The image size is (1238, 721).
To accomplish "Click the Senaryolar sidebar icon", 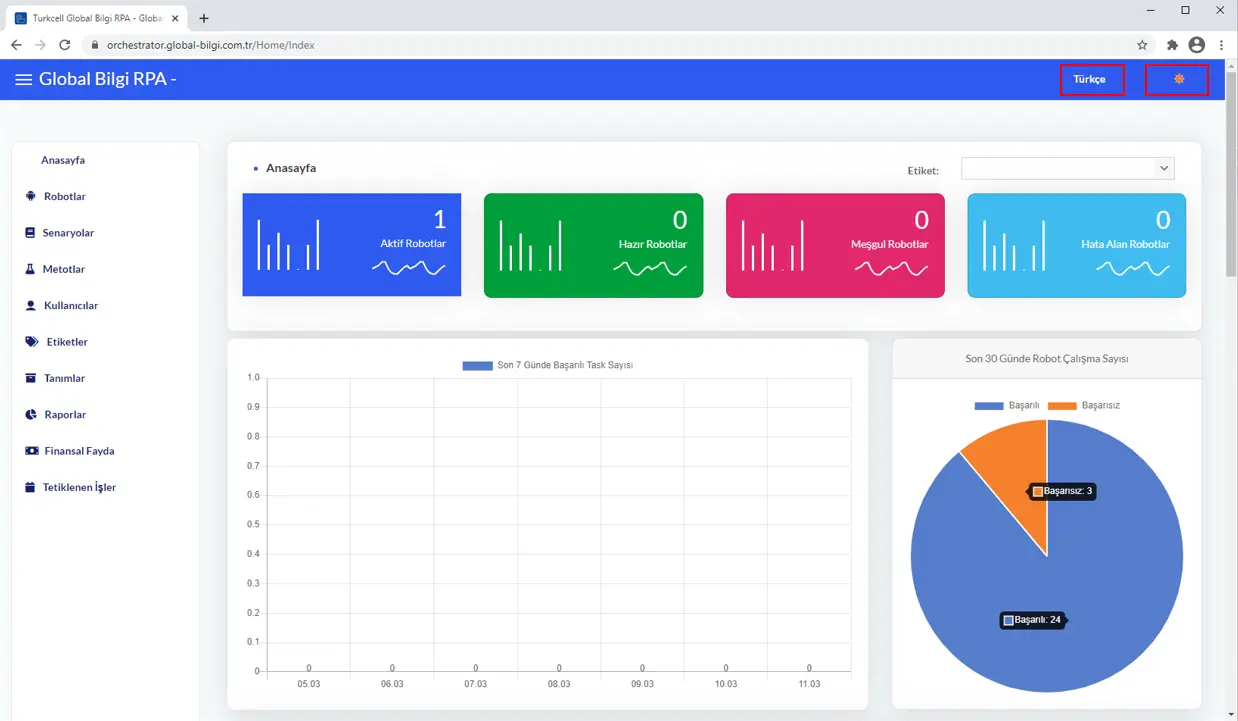I will point(30,233).
